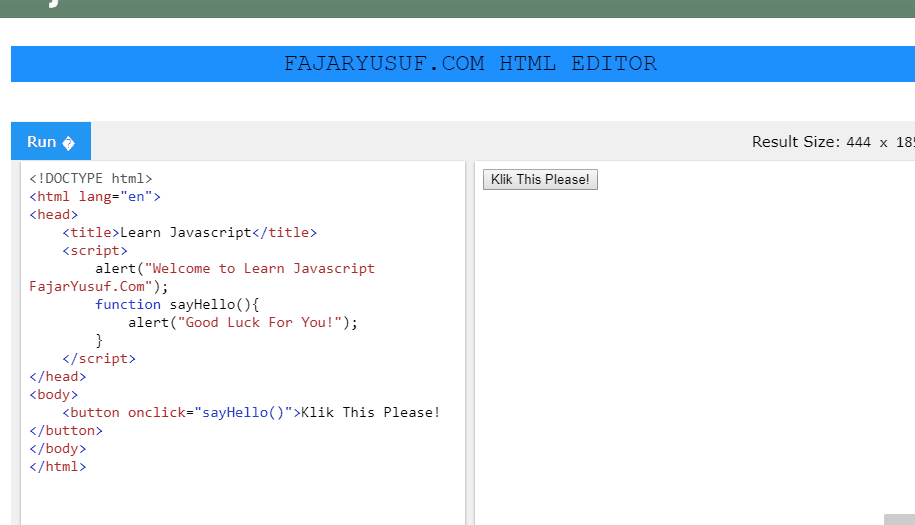Click the Run button

(x=51, y=141)
